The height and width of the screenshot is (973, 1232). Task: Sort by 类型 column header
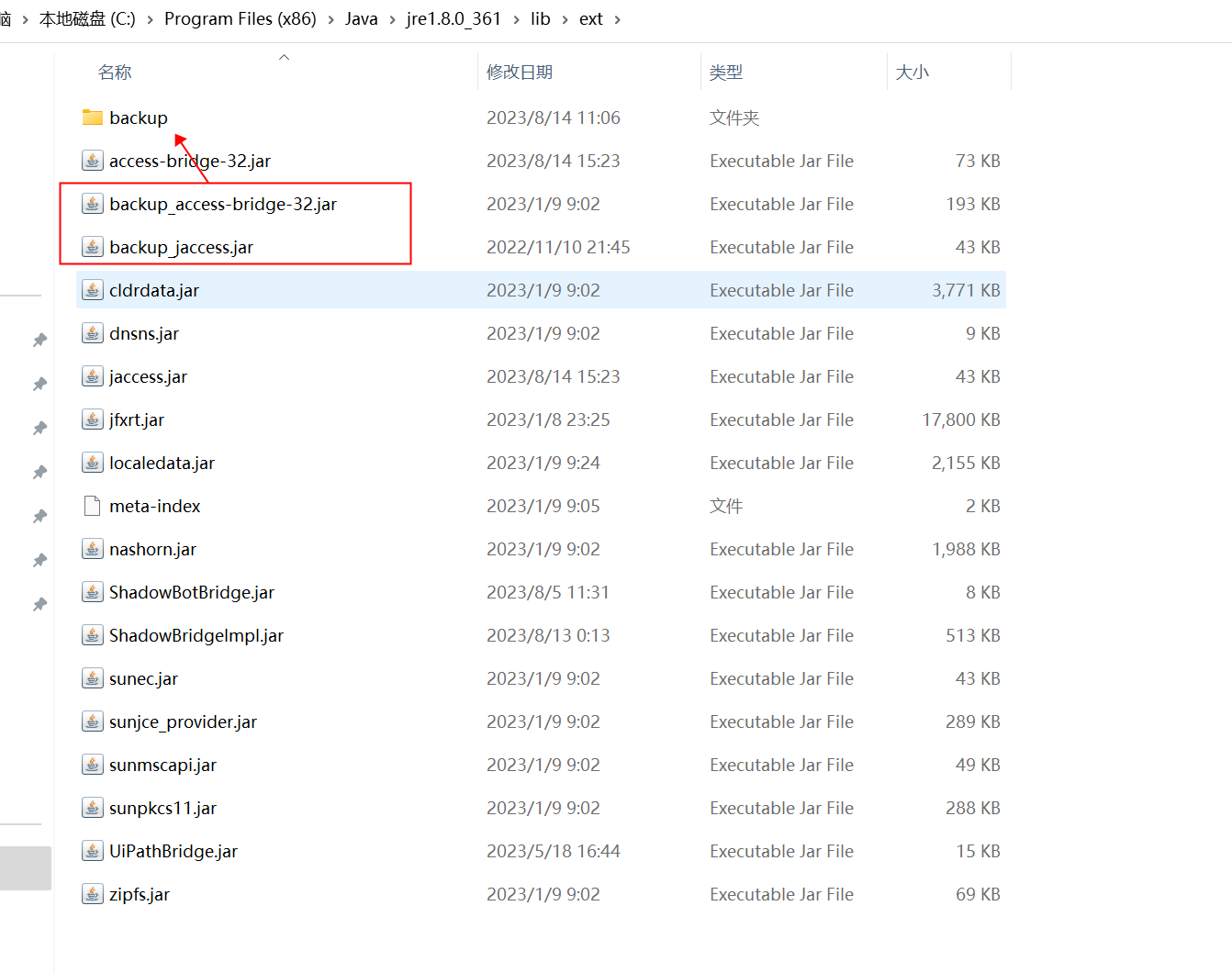tap(726, 73)
